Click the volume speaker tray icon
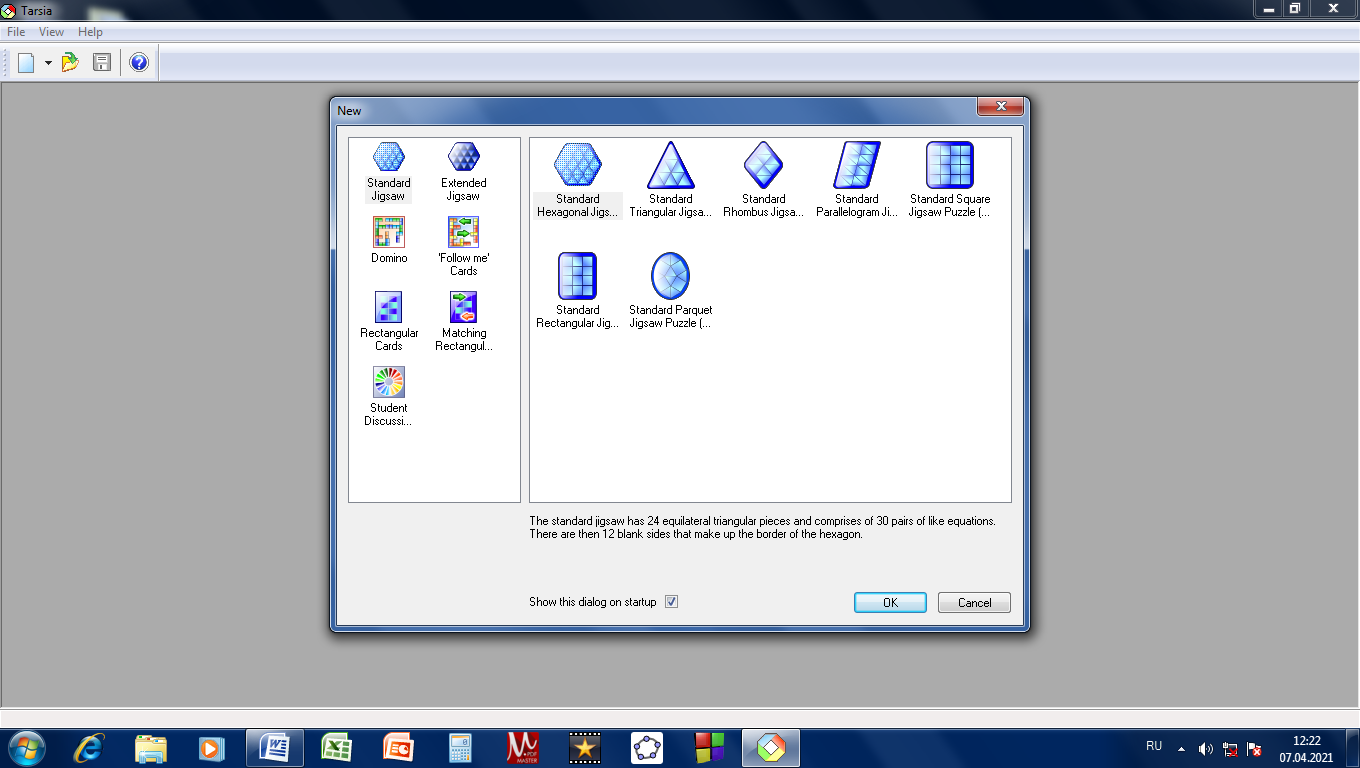The image size is (1360, 768). pyautogui.click(x=1206, y=748)
